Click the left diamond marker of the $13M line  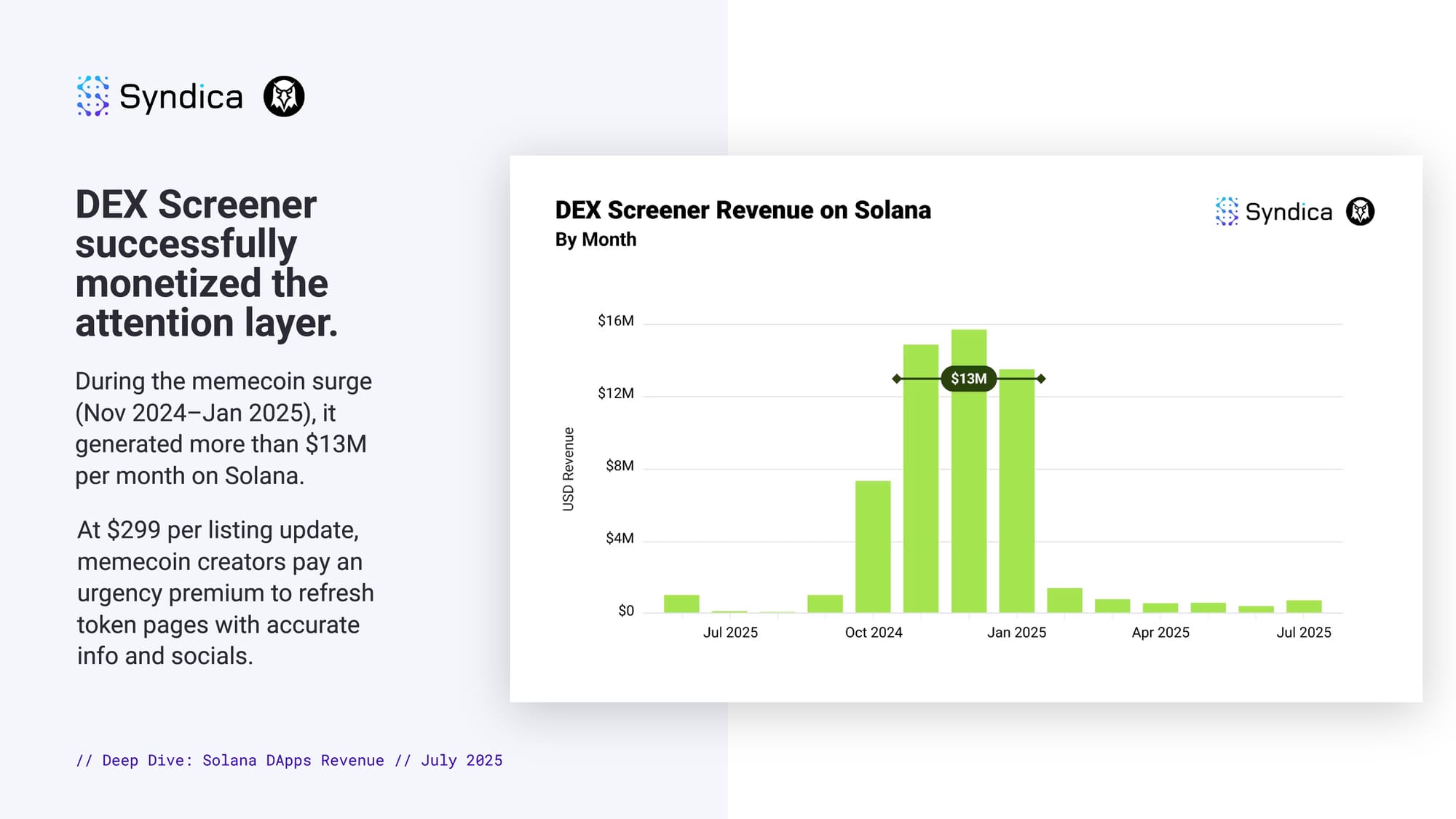(896, 379)
